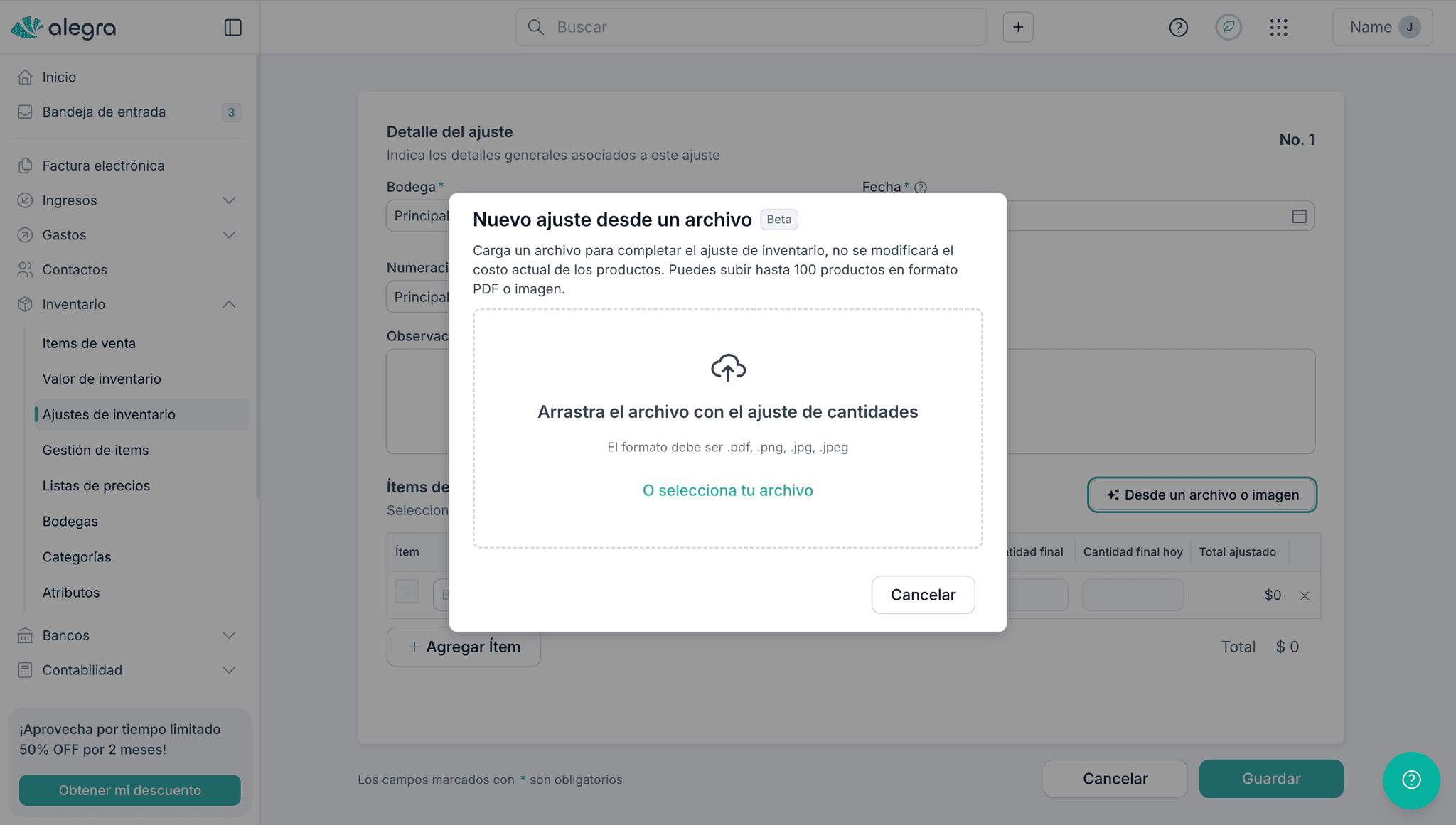The width and height of the screenshot is (1456, 825).
Task: Click the cloud upload icon
Action: pyautogui.click(x=728, y=367)
